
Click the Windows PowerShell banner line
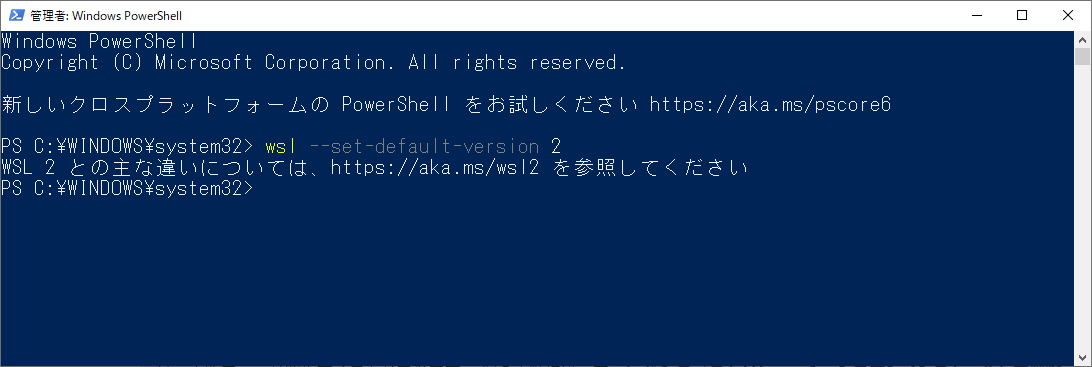click(x=100, y=42)
